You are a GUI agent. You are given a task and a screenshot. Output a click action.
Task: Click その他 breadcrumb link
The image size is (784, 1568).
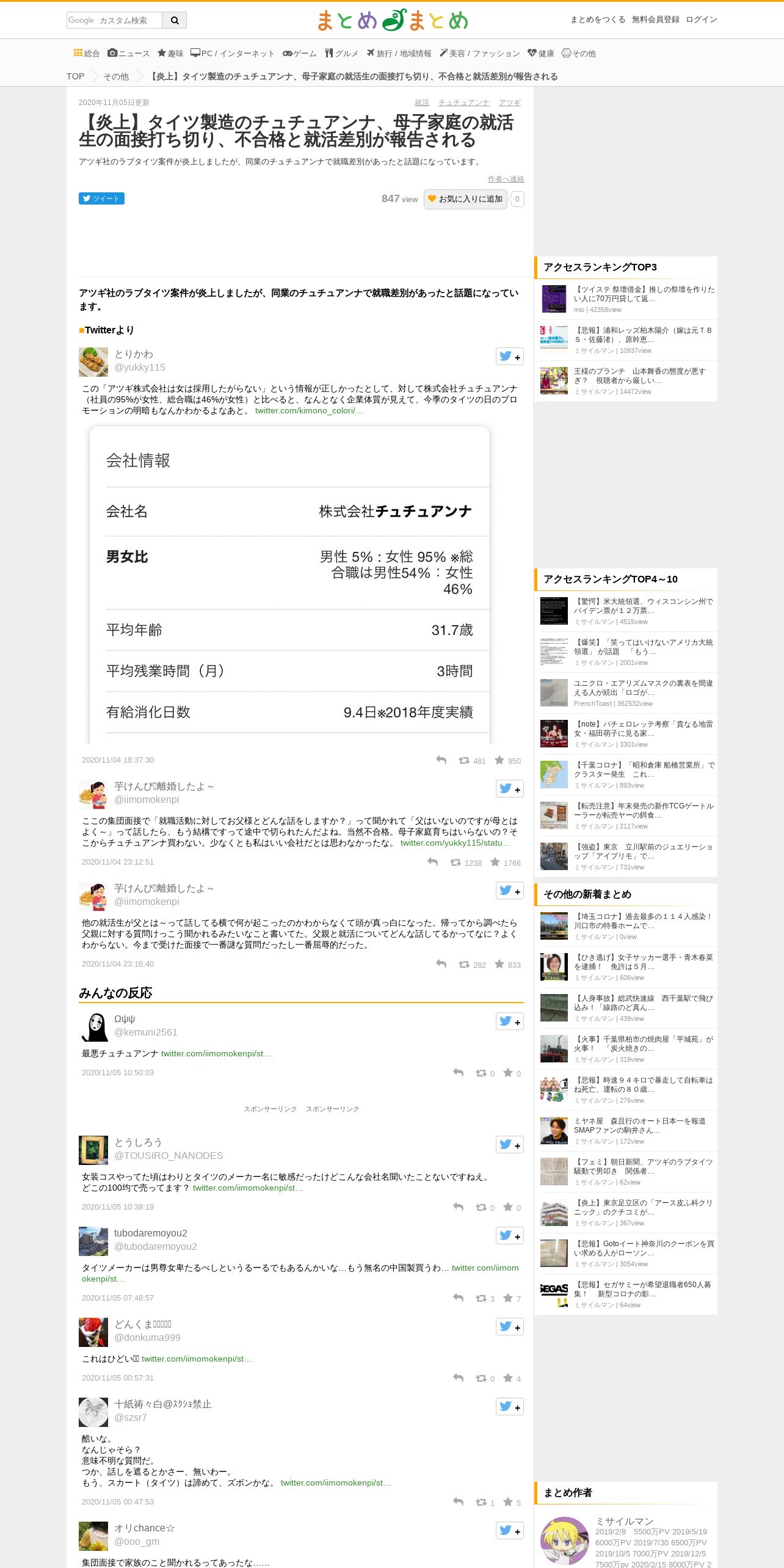tap(116, 76)
